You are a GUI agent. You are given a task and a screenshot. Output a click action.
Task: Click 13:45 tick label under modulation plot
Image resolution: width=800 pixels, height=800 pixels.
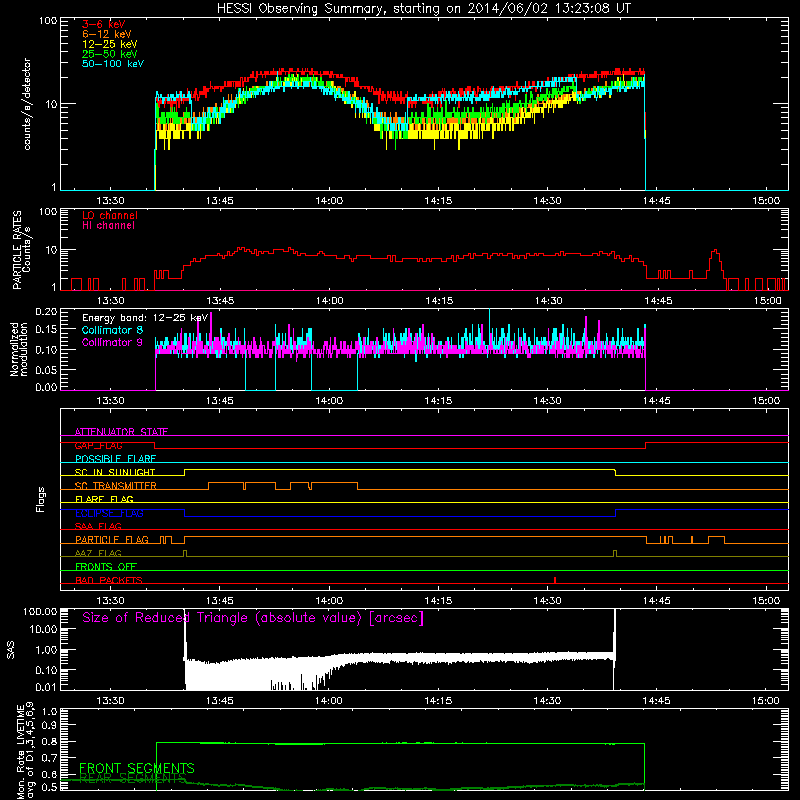[x=220, y=401]
